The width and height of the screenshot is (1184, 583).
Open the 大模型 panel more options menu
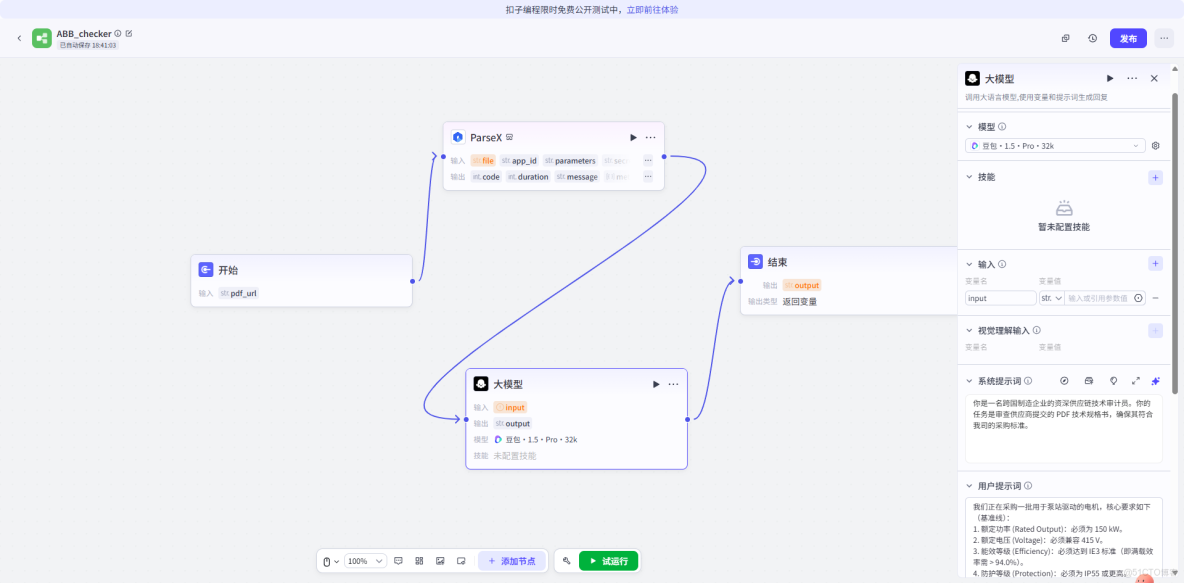pos(1132,78)
